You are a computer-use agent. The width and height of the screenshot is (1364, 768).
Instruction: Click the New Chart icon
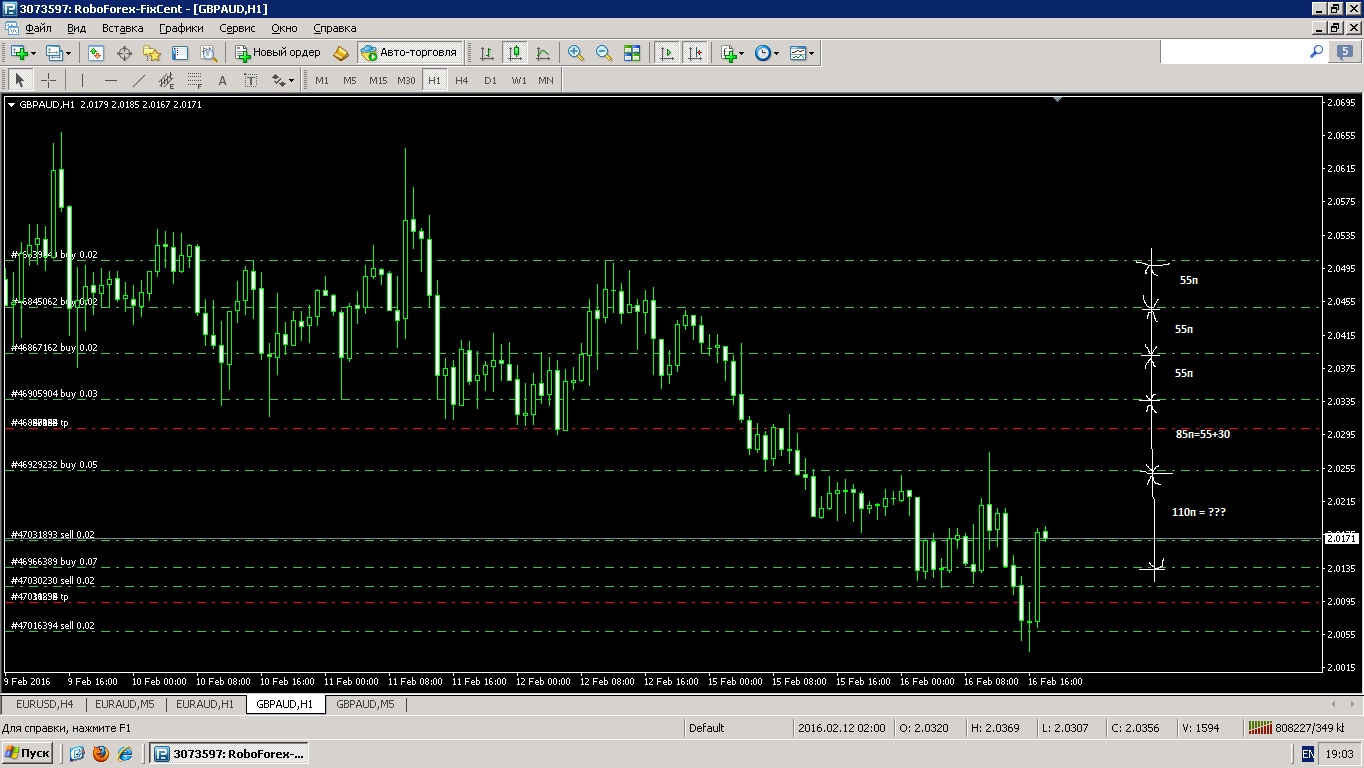pos(19,53)
